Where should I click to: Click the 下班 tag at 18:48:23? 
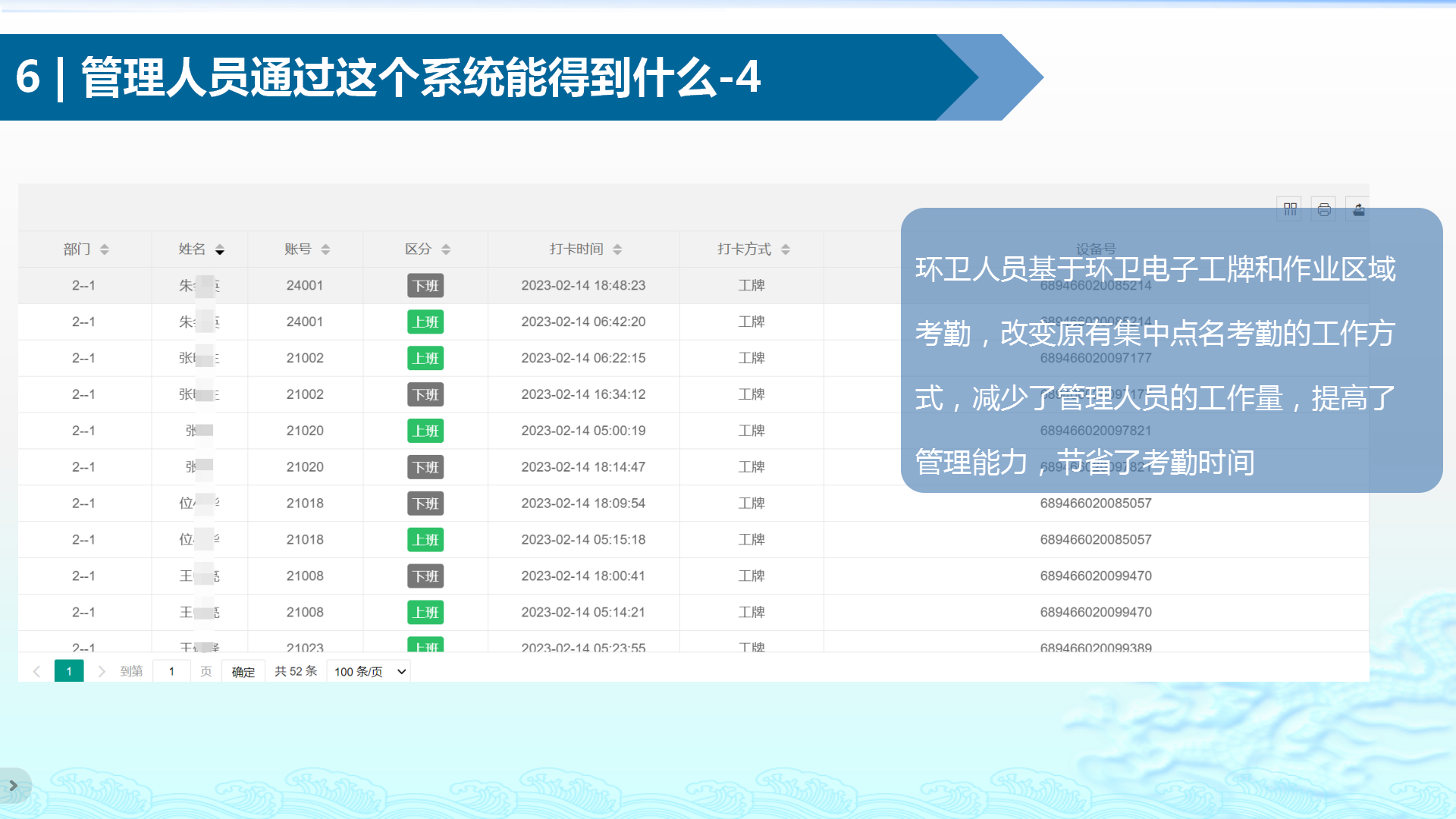(x=425, y=286)
